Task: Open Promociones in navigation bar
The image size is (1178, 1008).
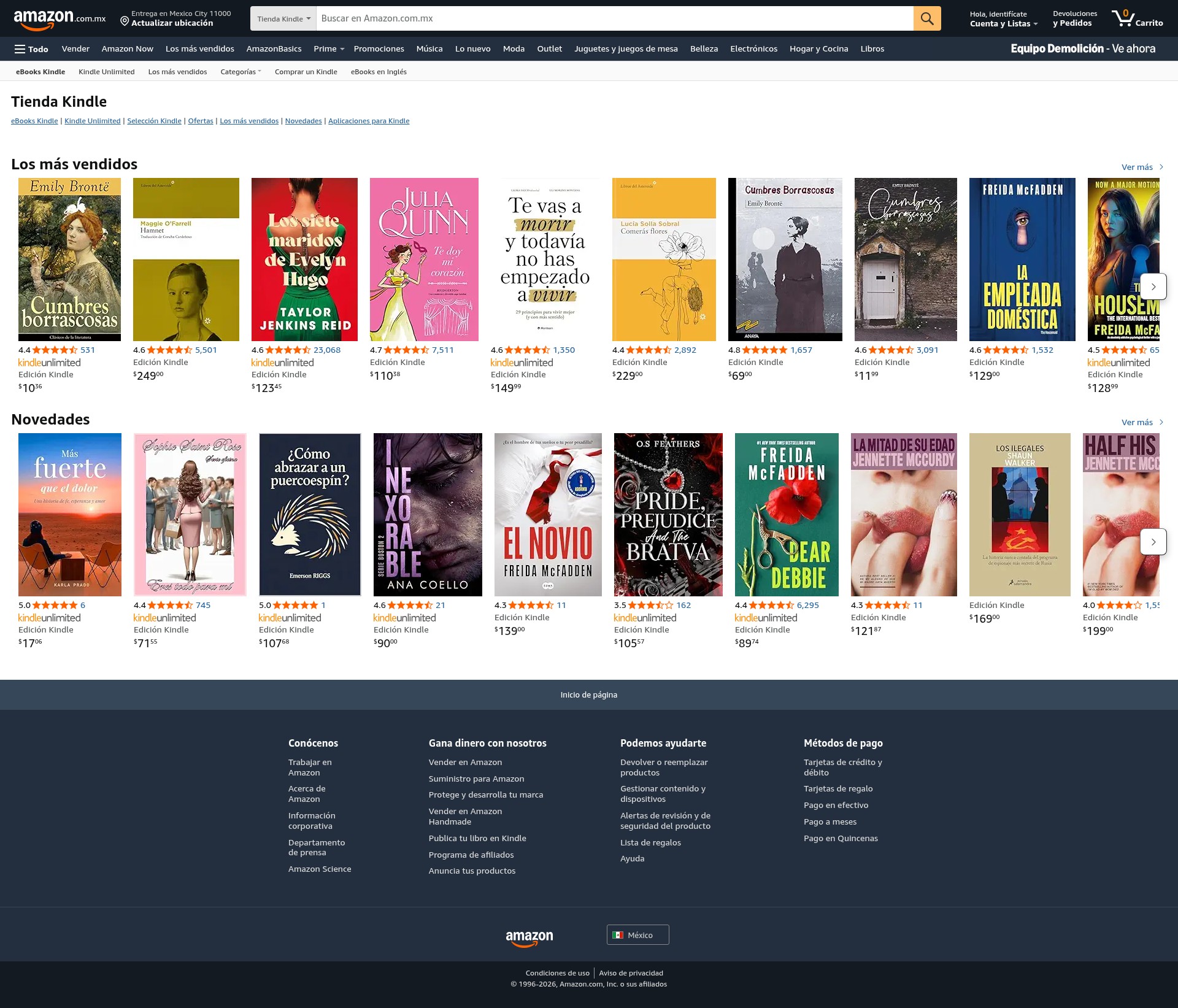Action: click(x=379, y=49)
